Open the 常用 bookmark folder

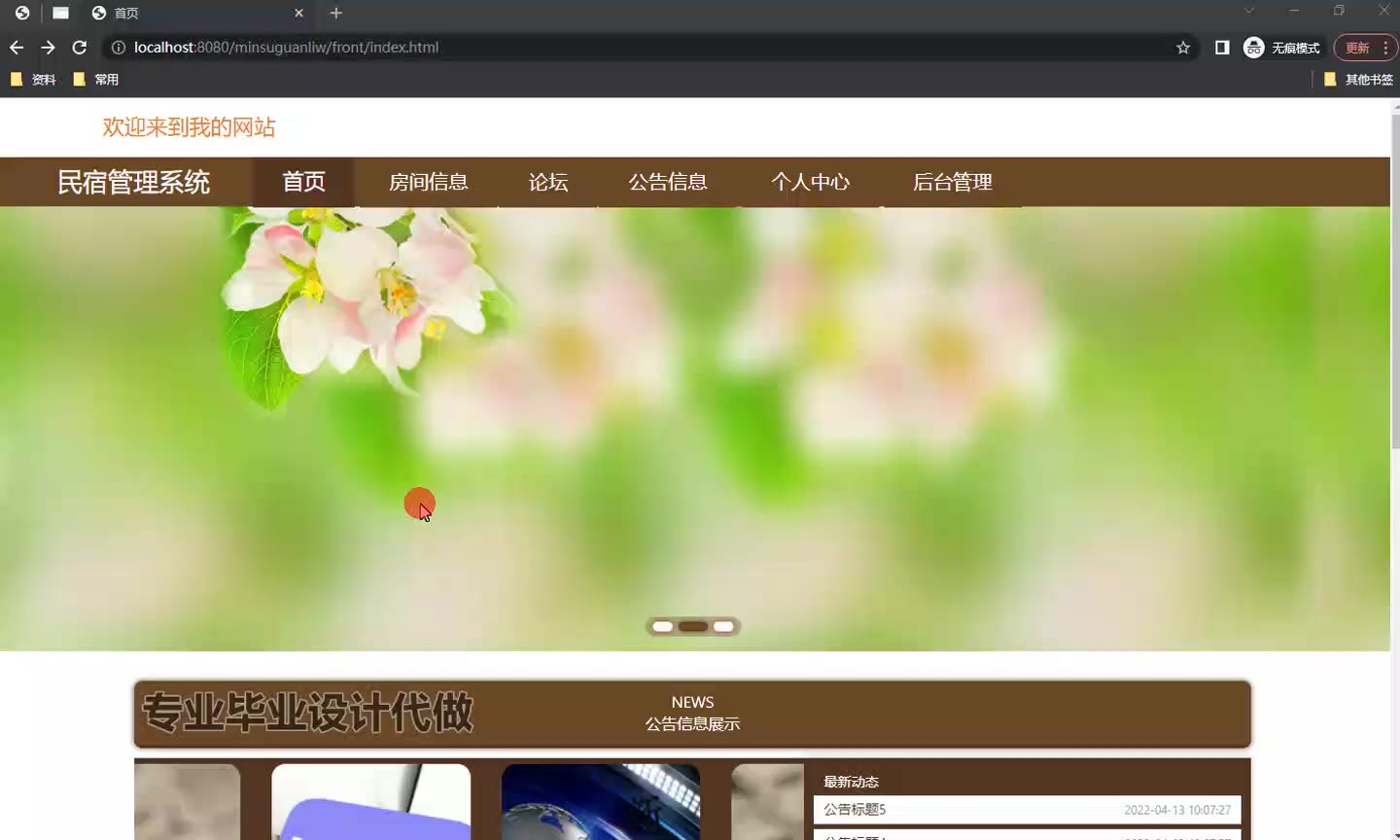[95, 80]
